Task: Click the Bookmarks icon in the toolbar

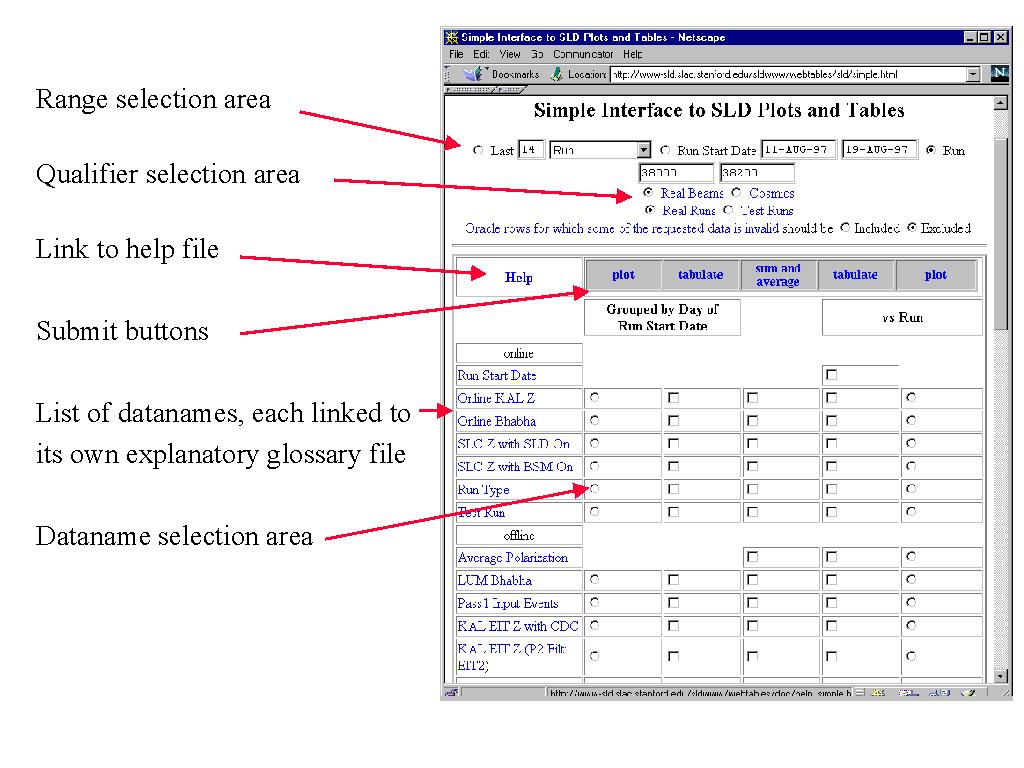Action: point(474,74)
